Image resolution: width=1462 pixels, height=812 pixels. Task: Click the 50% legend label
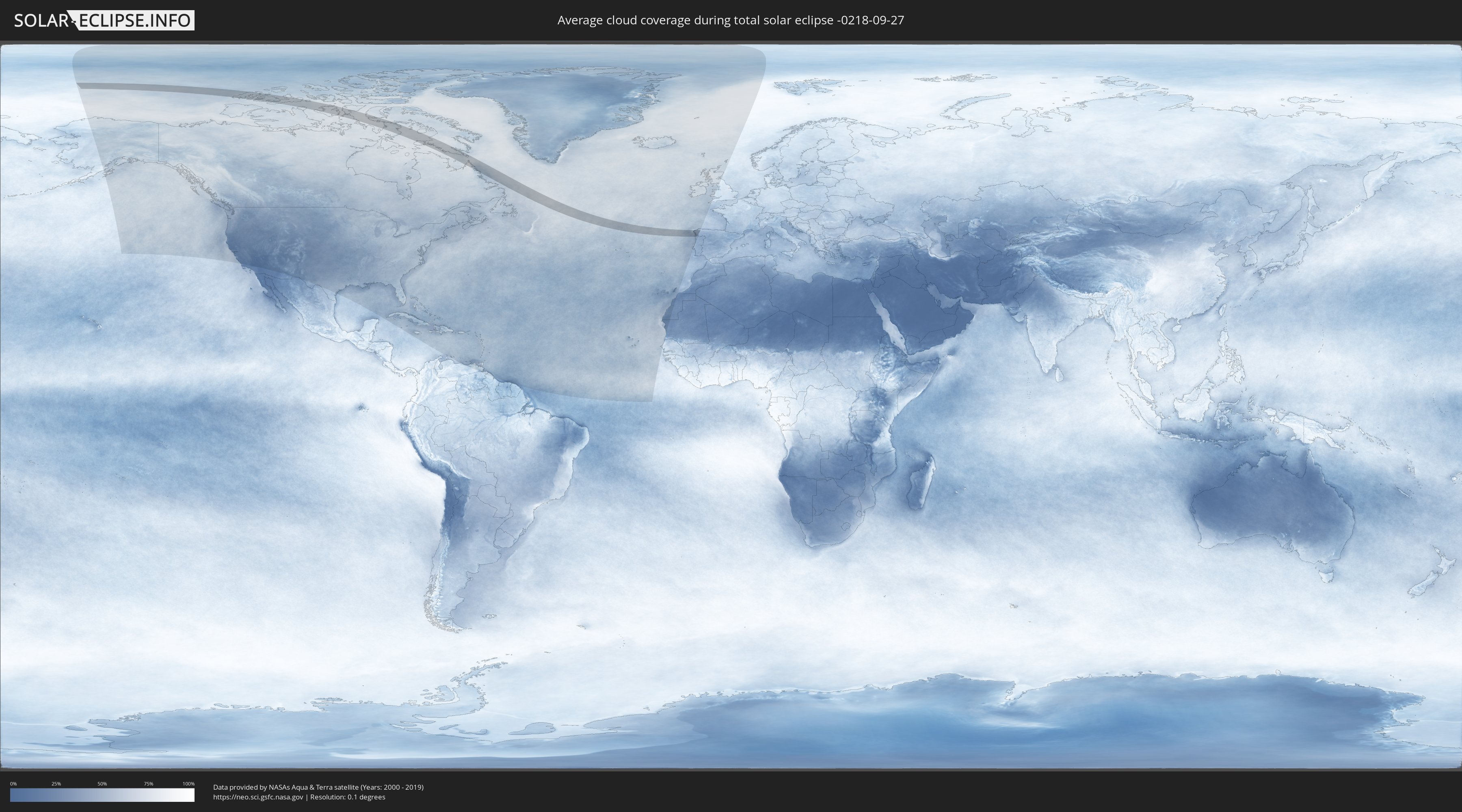(x=102, y=784)
